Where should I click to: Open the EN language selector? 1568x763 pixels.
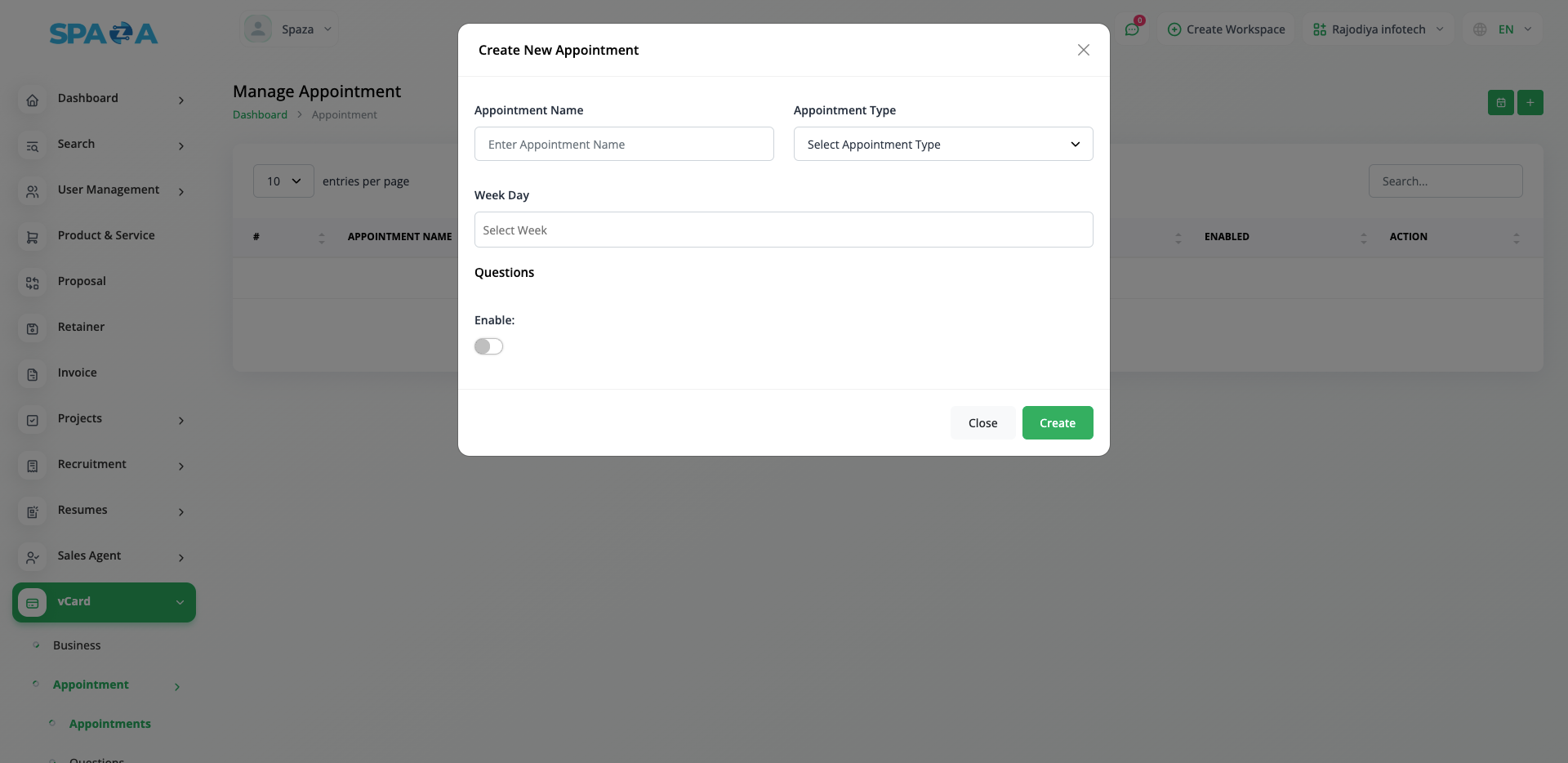tap(1503, 29)
